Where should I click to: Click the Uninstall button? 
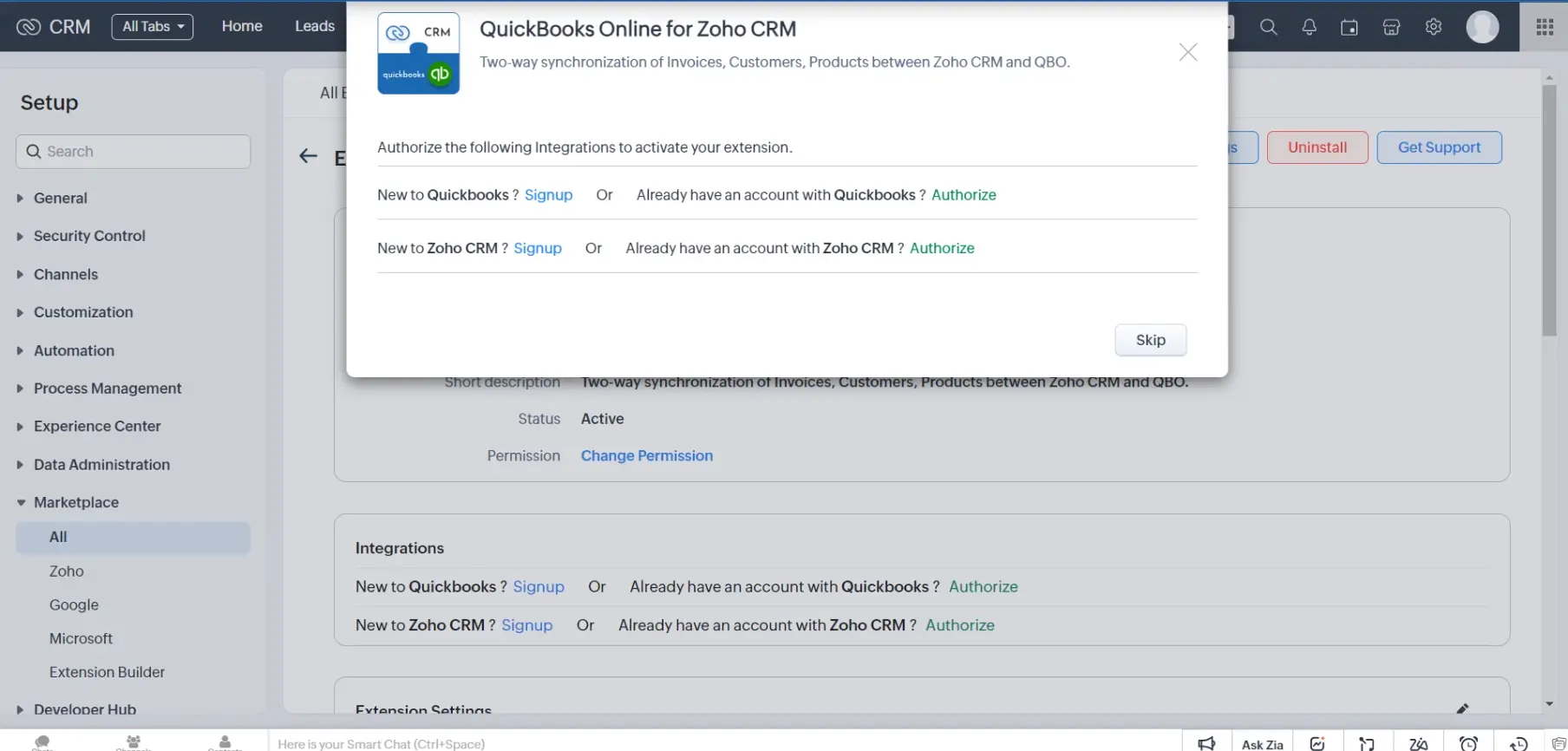[x=1317, y=147]
